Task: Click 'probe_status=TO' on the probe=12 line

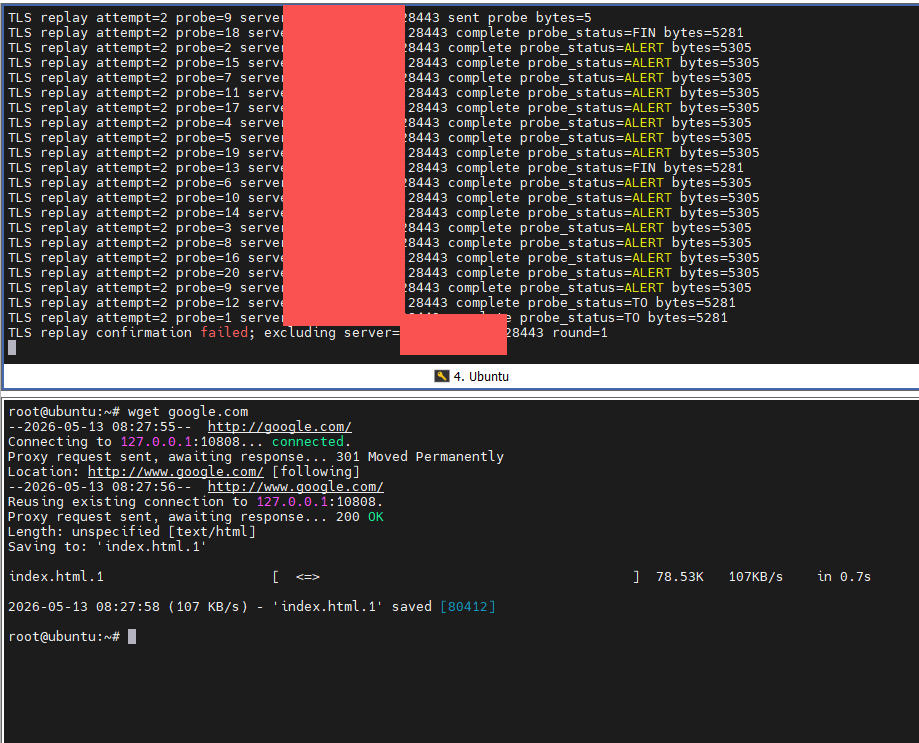Action: click(x=587, y=302)
